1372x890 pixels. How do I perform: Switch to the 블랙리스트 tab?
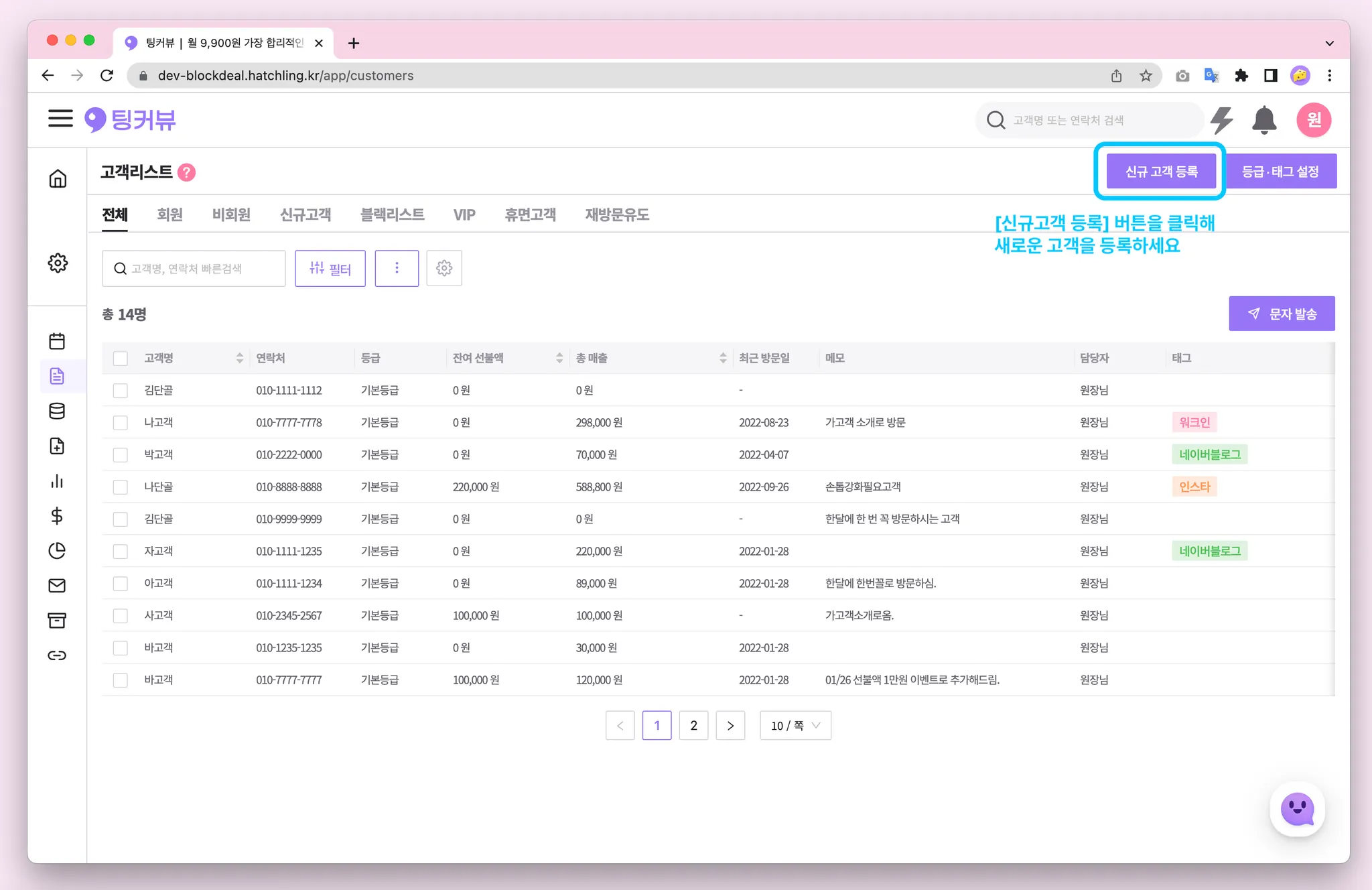point(392,214)
